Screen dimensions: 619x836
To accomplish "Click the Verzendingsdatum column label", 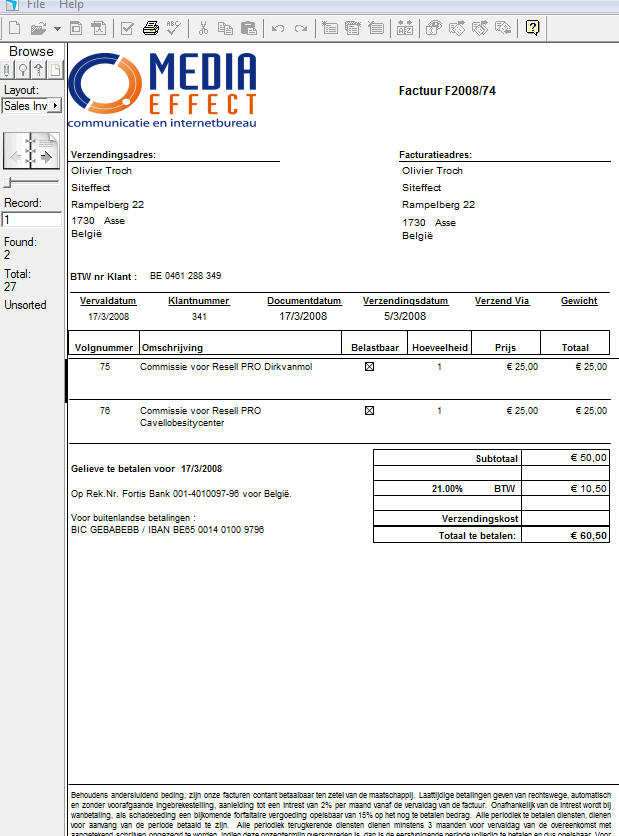I will tap(405, 301).
